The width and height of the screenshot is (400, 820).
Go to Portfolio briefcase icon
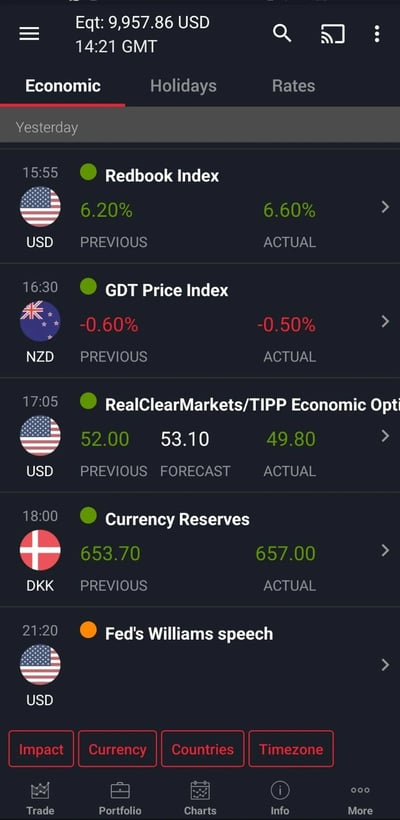[120, 790]
